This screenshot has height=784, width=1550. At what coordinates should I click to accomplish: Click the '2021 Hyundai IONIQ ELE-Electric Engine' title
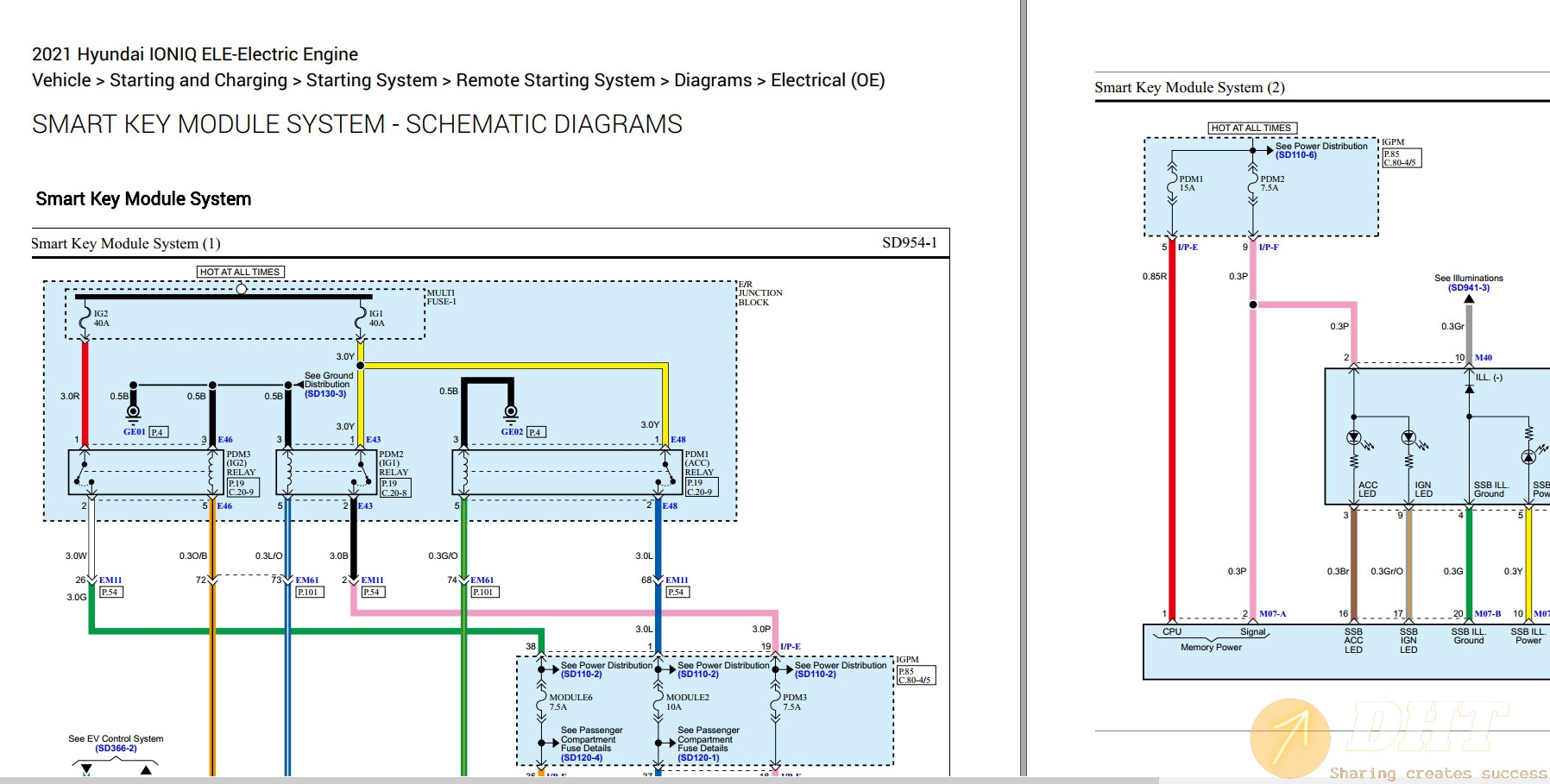pyautogui.click(x=195, y=54)
